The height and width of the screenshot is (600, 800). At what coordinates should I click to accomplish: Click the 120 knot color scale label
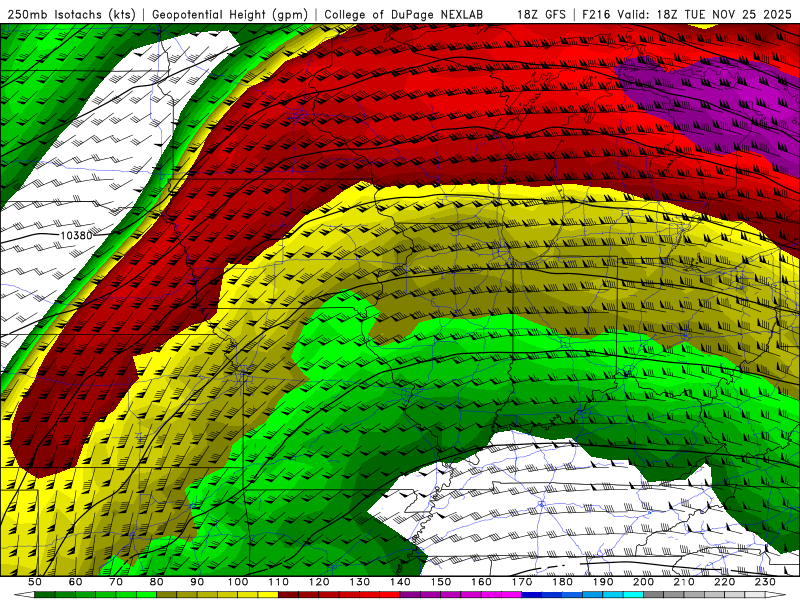point(319,582)
